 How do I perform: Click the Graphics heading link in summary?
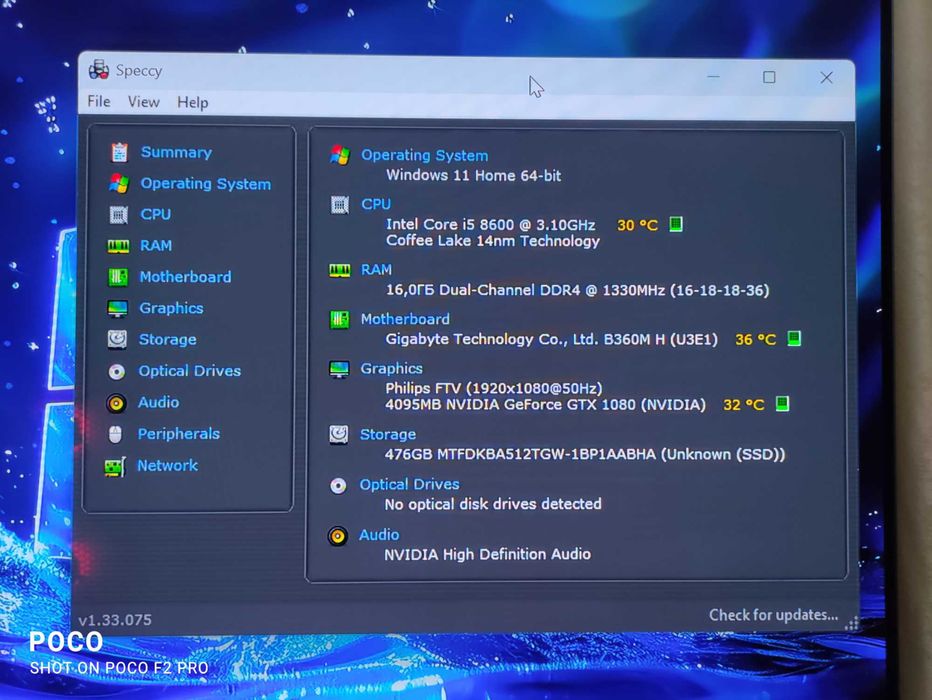coord(392,369)
